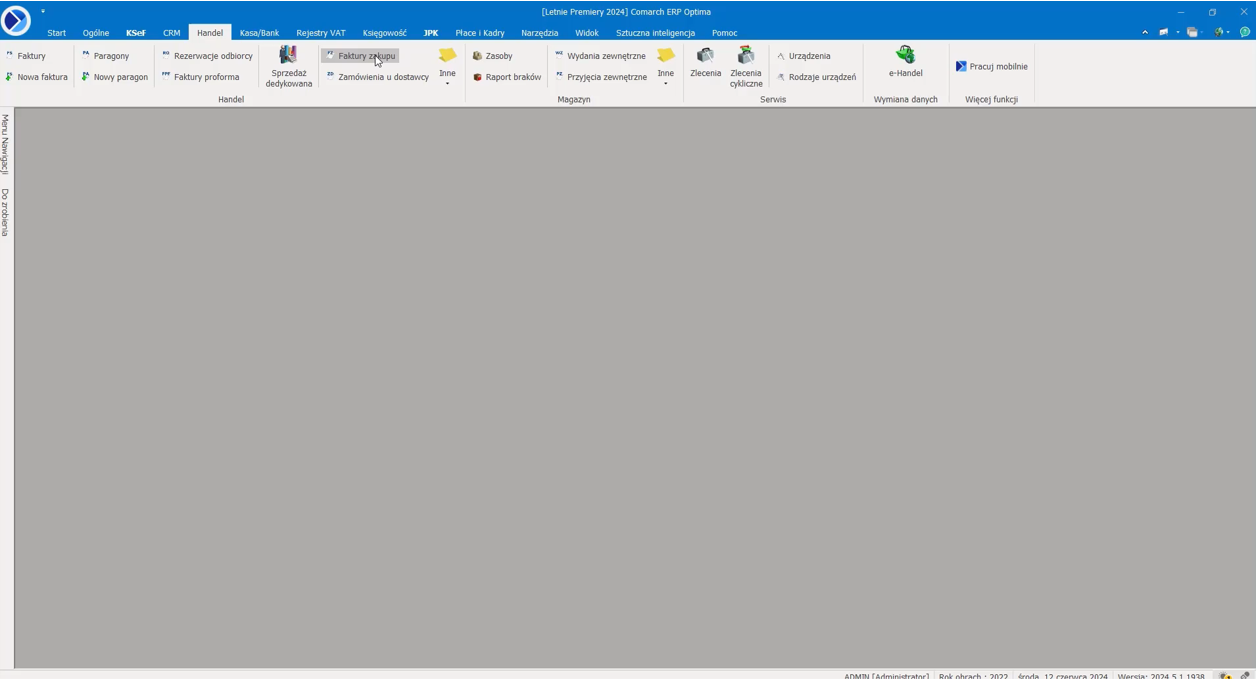Expand the Inne dropdown in Magazyn group

[x=665, y=67]
